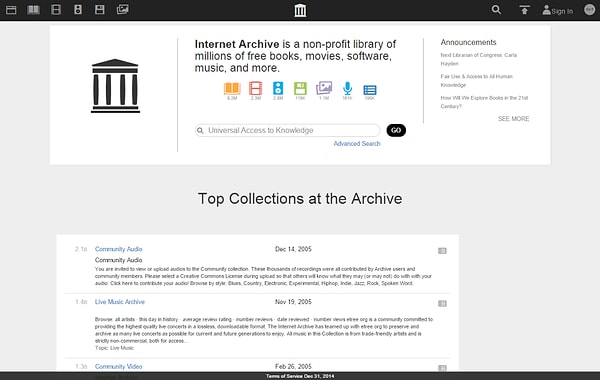Open announcement Next Librarian of Congress: Carla Hayden

478,59
